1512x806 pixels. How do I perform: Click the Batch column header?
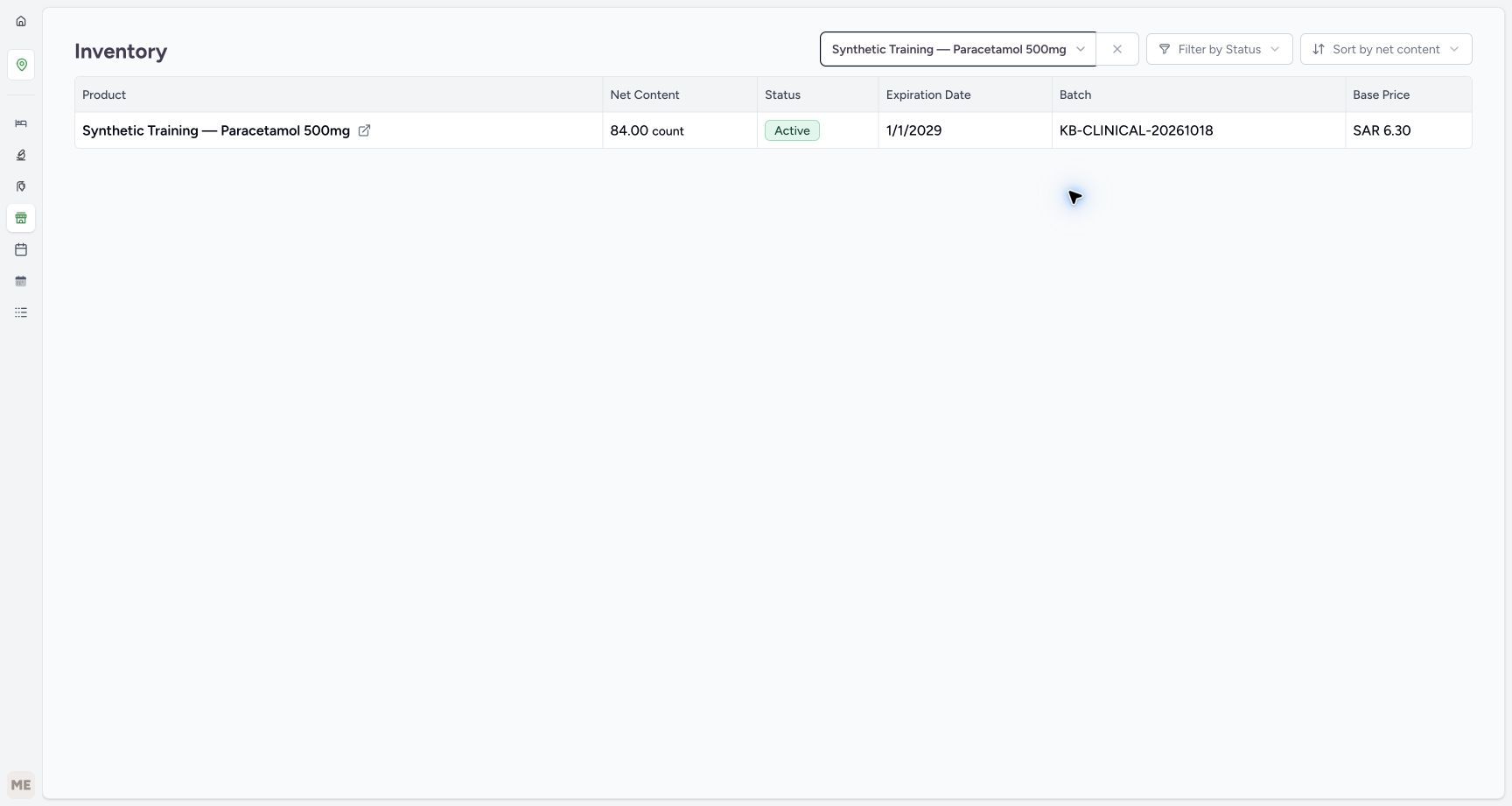(1075, 95)
